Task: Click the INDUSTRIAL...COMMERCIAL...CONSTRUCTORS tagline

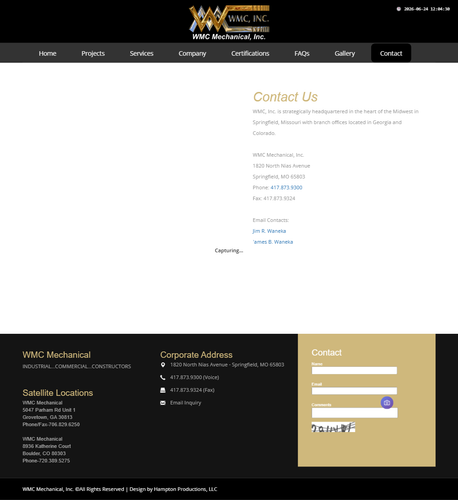Action: (77, 366)
